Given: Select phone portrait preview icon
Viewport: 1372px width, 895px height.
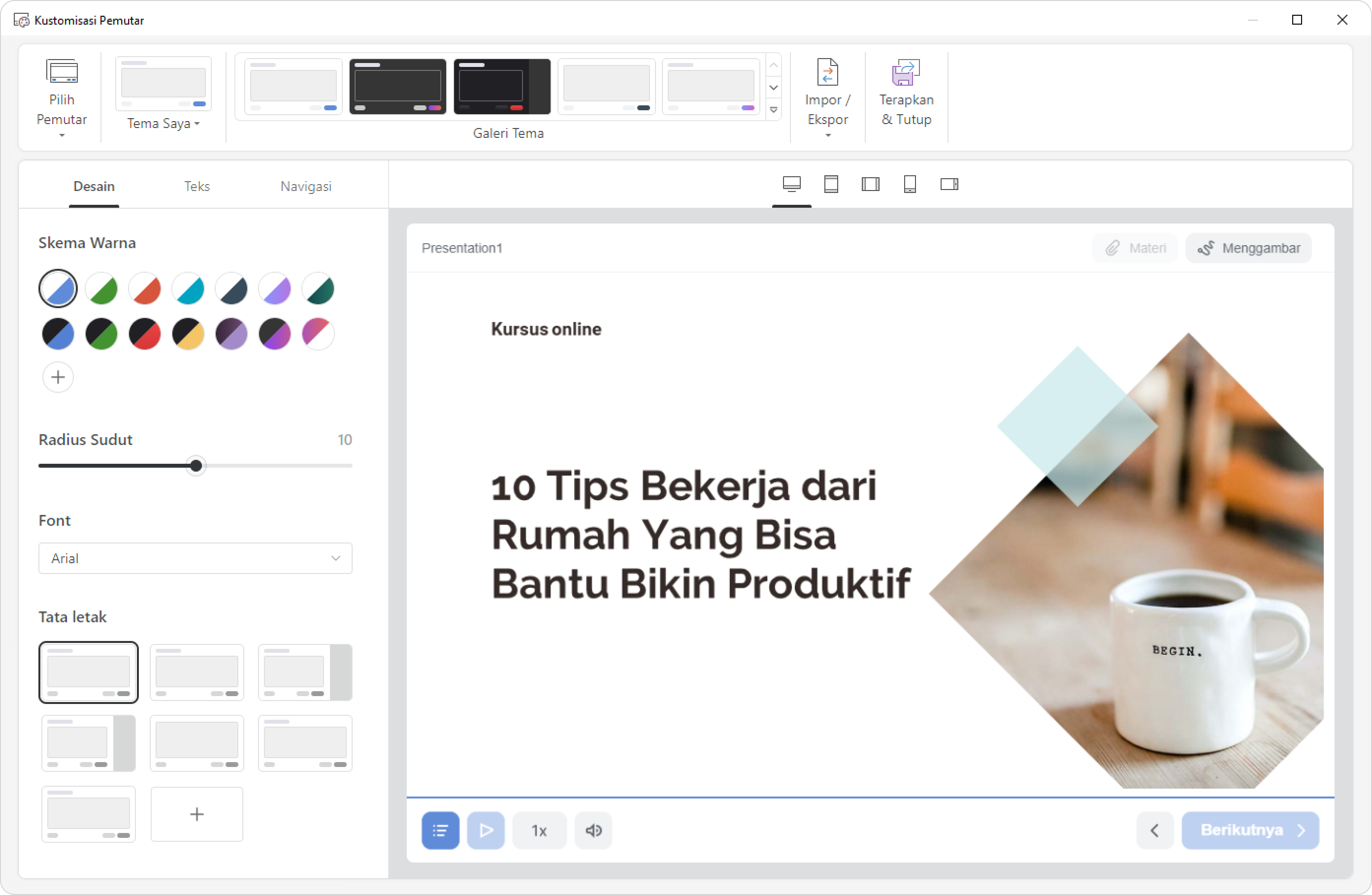Looking at the screenshot, I should point(910,185).
